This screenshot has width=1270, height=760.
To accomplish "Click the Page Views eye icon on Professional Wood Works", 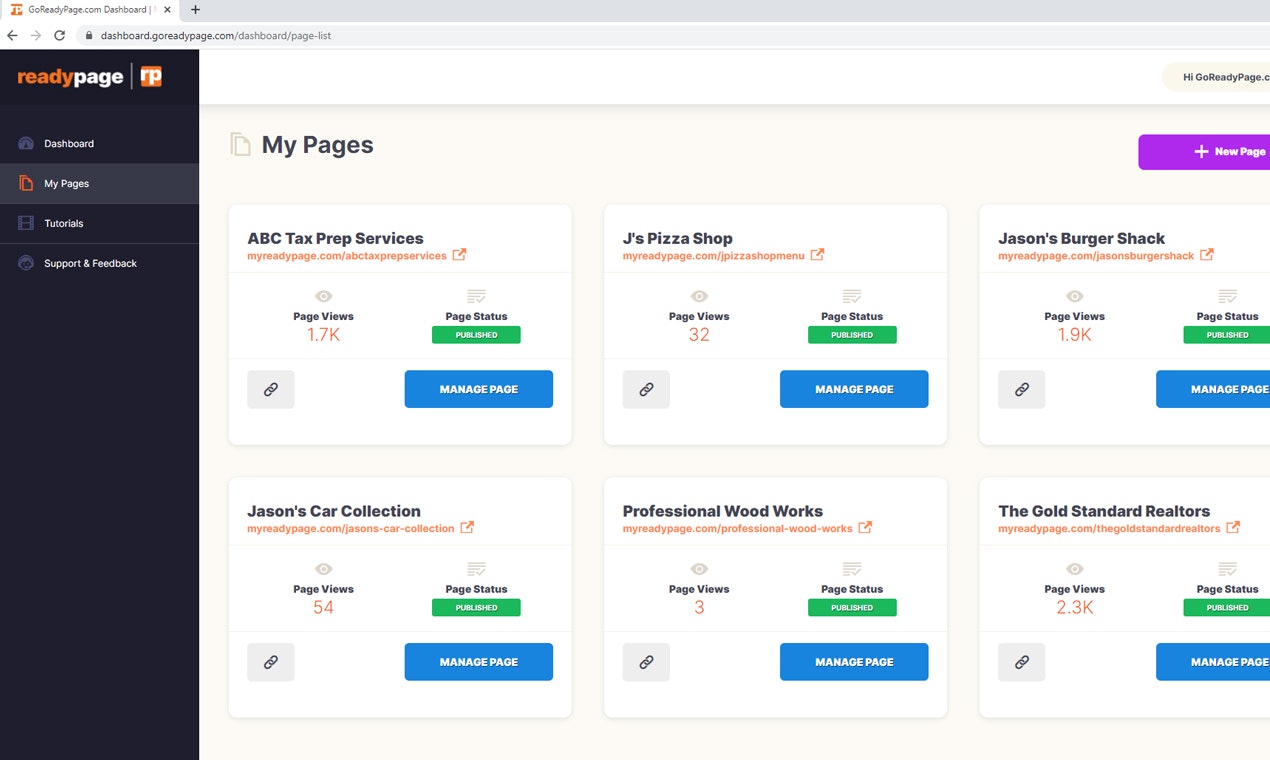I will pos(698,569).
